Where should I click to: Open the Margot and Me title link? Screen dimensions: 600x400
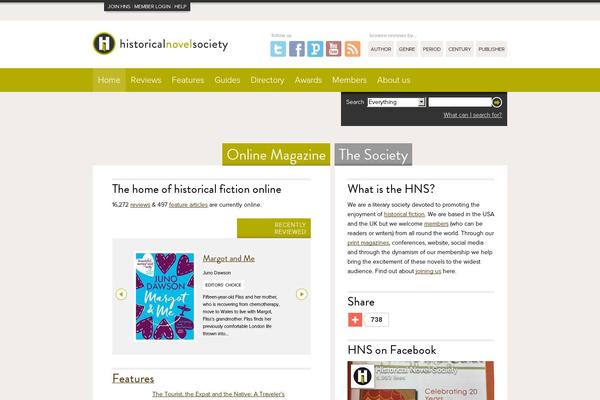pos(229,258)
